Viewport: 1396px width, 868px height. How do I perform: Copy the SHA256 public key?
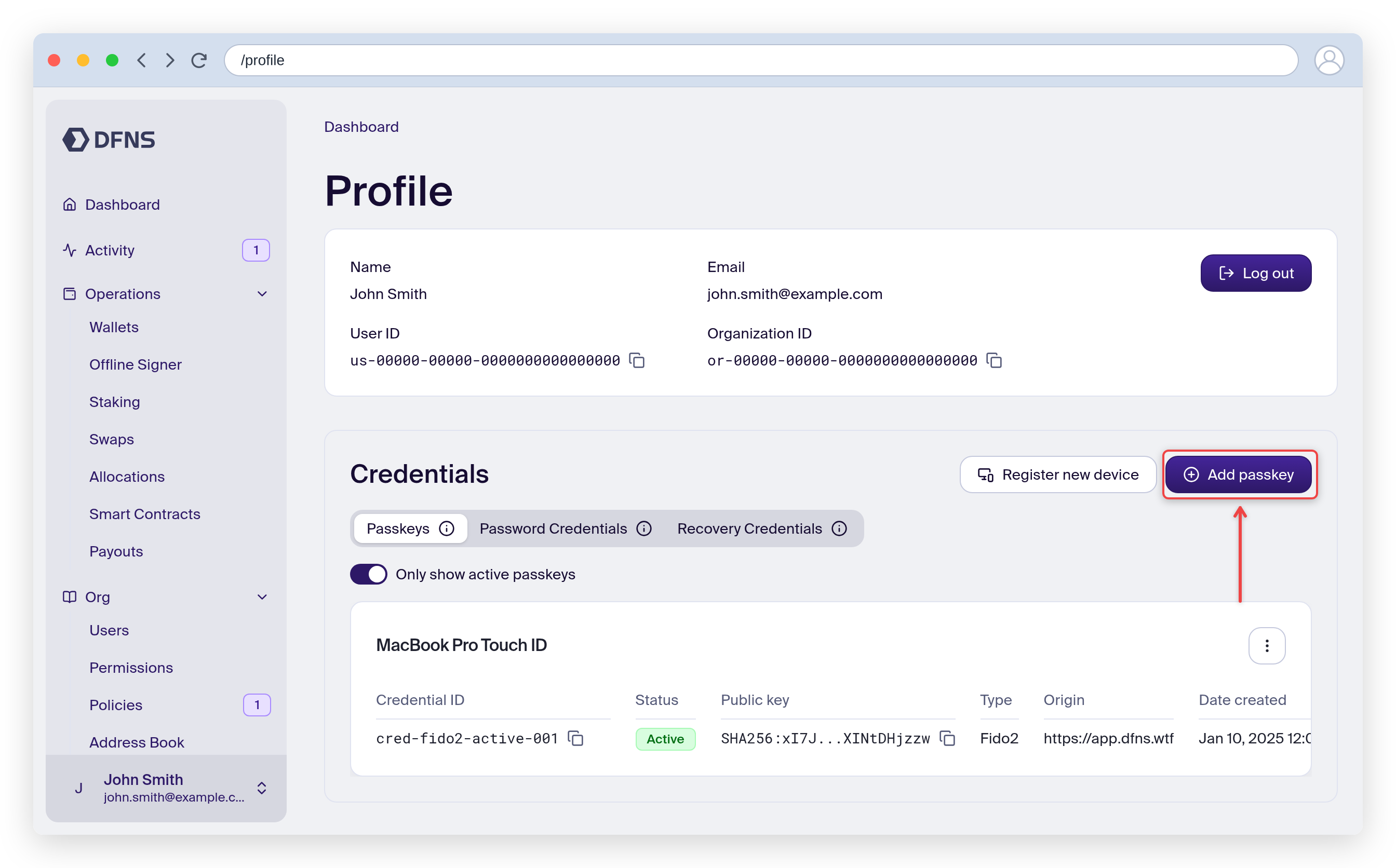pos(947,738)
